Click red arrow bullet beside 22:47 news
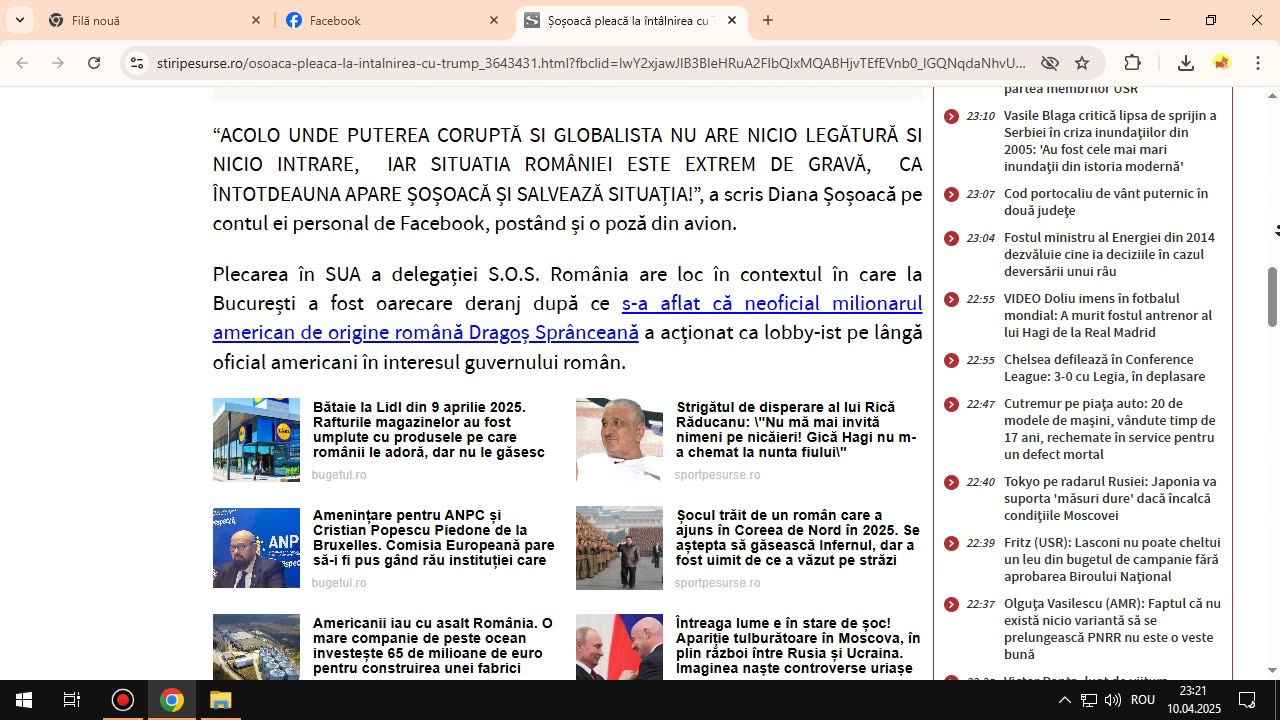The width and height of the screenshot is (1280, 720). (951, 404)
